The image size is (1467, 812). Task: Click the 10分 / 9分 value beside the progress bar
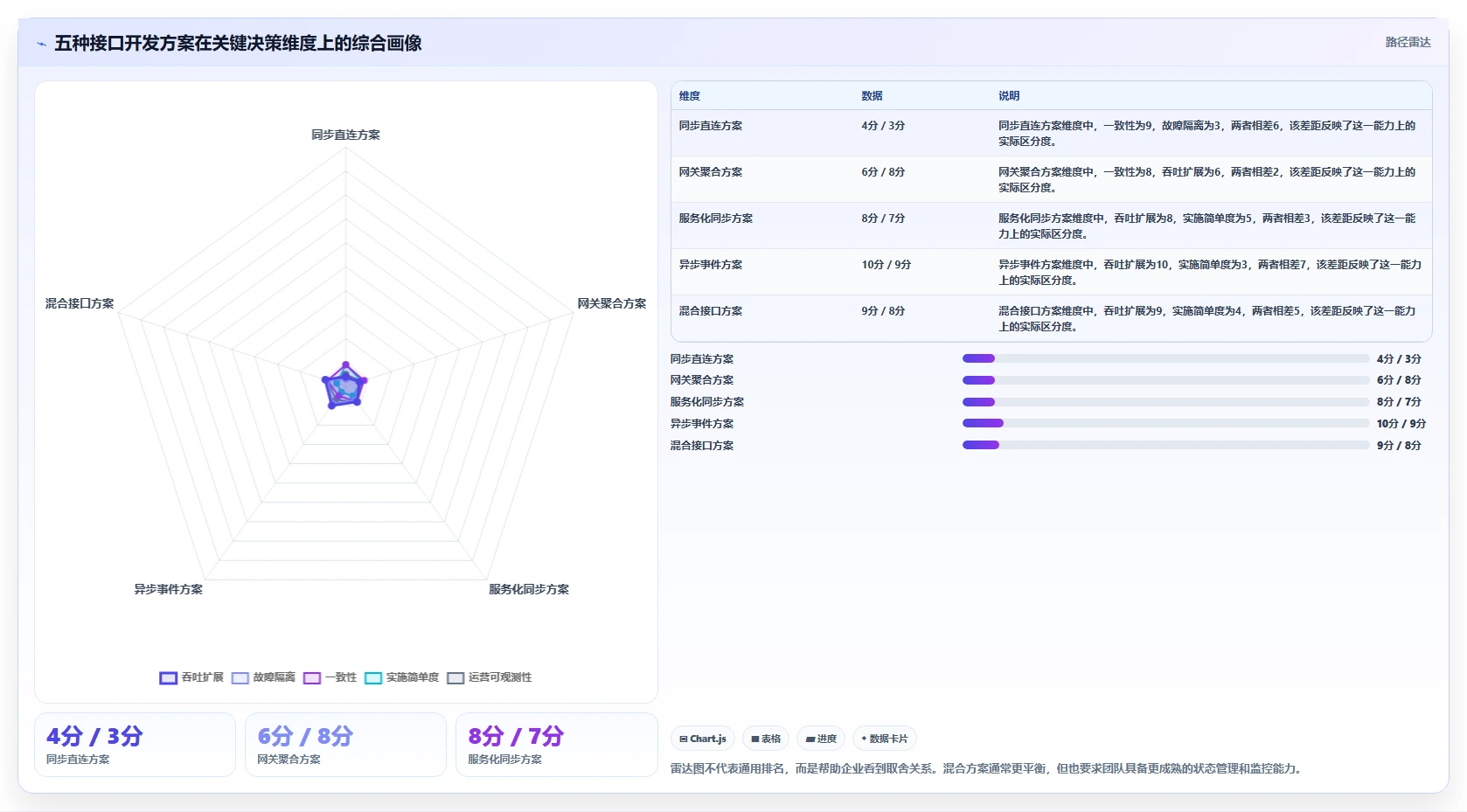pos(1401,423)
